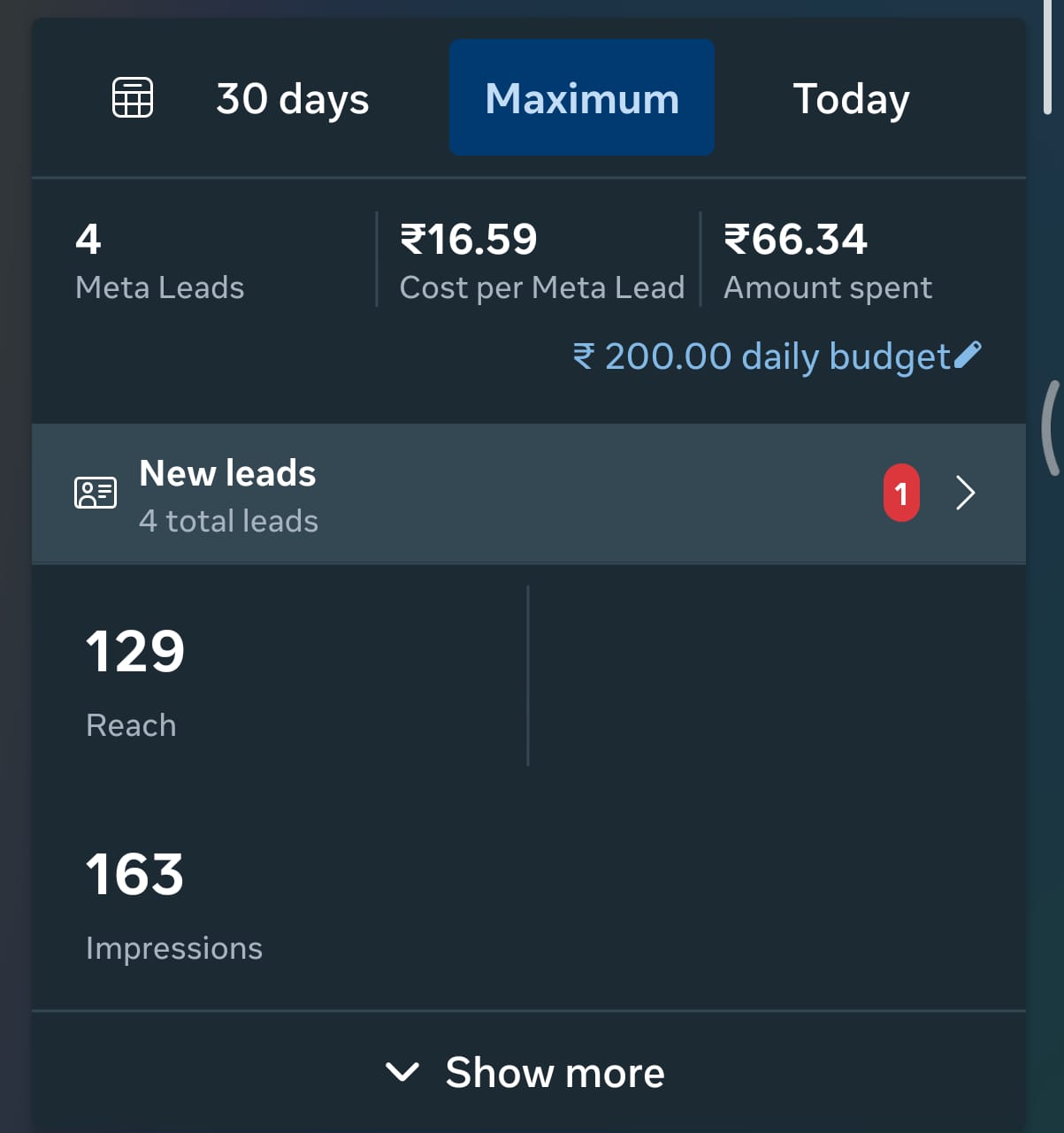Screen dimensions: 1064x1133
Task: Click the pencil edit icon beside daily budget
Action: (x=968, y=355)
